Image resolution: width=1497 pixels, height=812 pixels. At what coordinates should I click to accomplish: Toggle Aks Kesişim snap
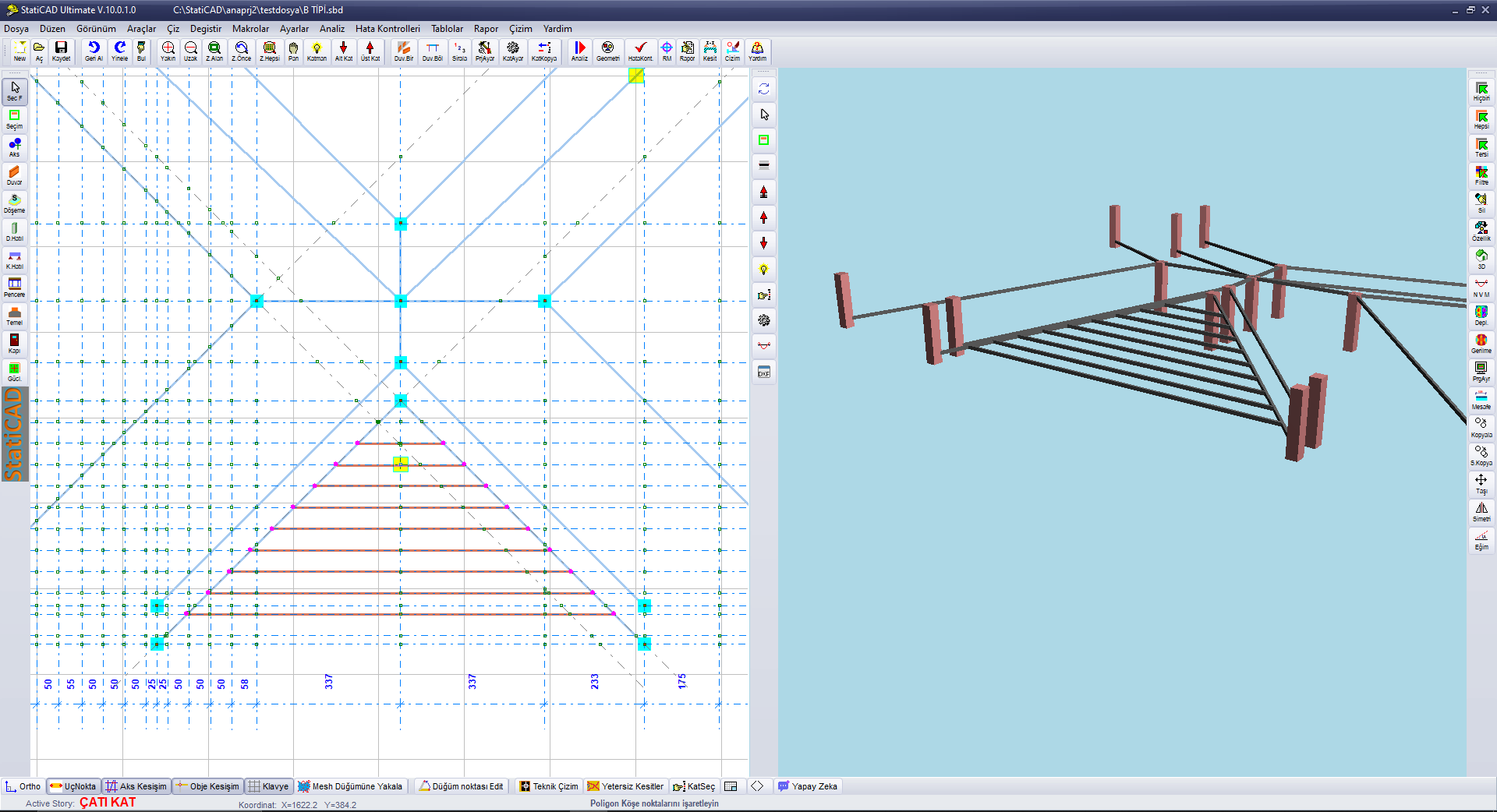coord(136,786)
